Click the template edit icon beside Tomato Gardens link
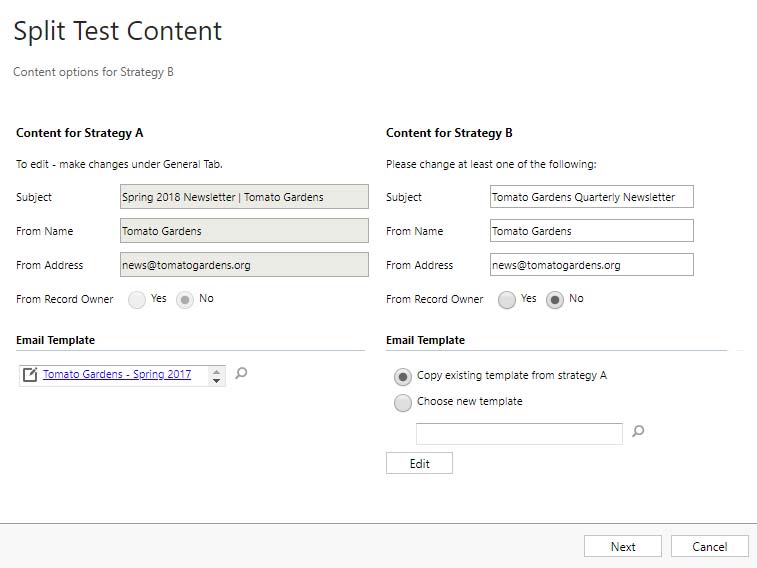 [x=30, y=375]
